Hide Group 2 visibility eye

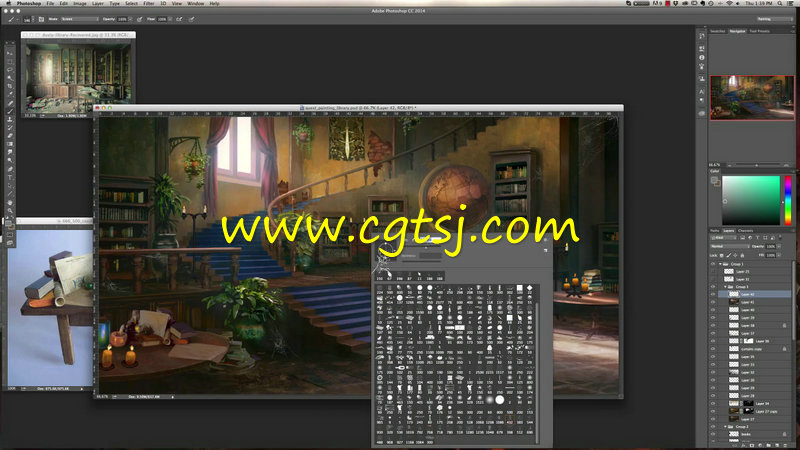(713, 427)
